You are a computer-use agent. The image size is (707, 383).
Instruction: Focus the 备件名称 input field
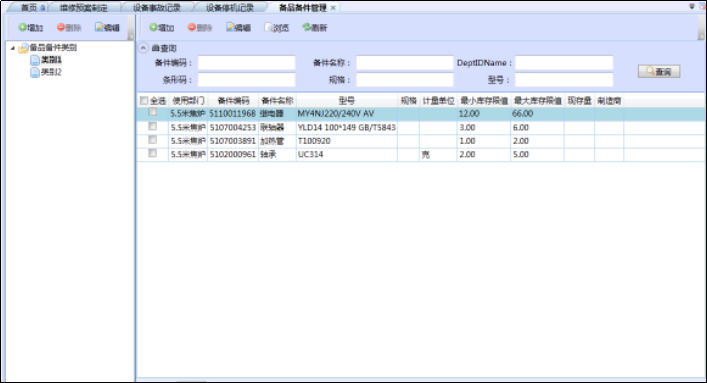(404, 63)
